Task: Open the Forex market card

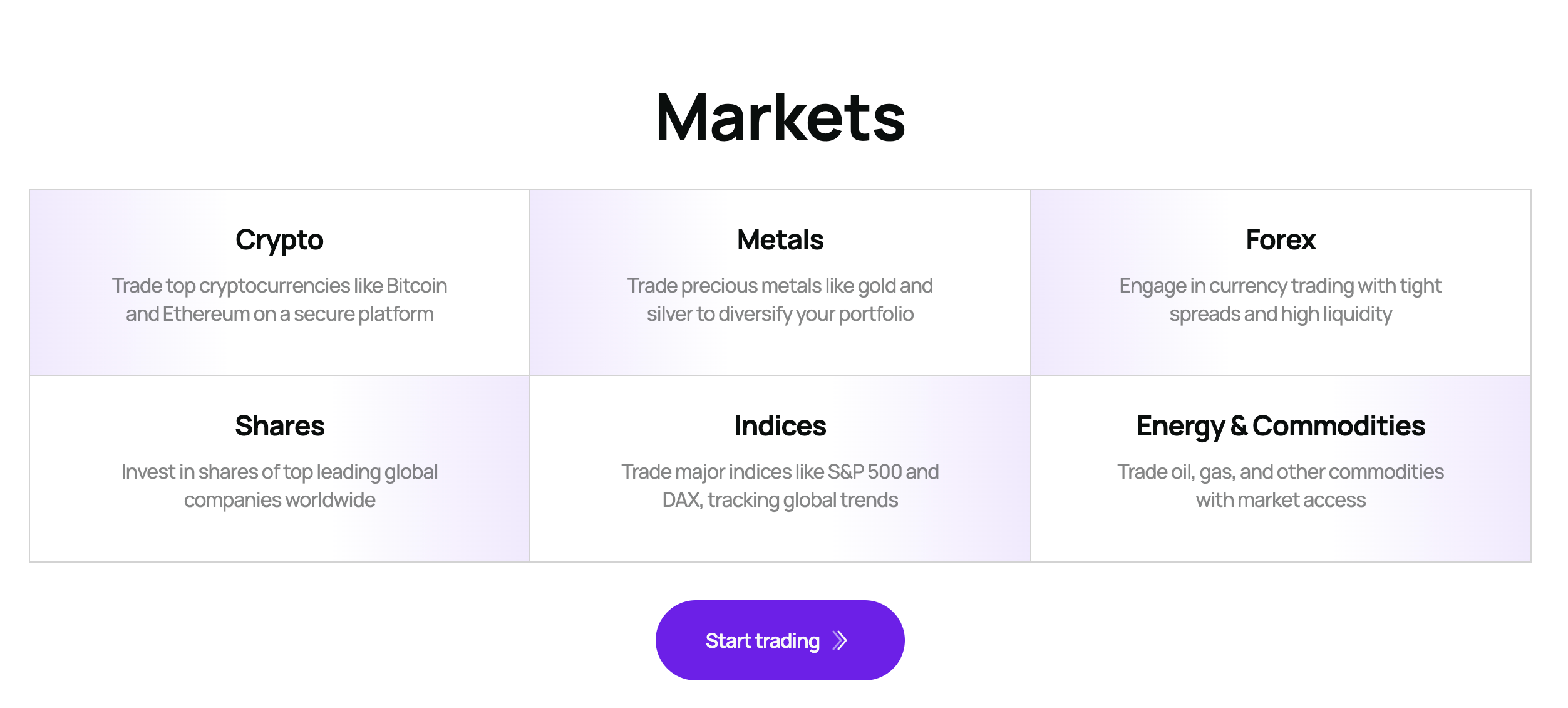Action: [1281, 282]
